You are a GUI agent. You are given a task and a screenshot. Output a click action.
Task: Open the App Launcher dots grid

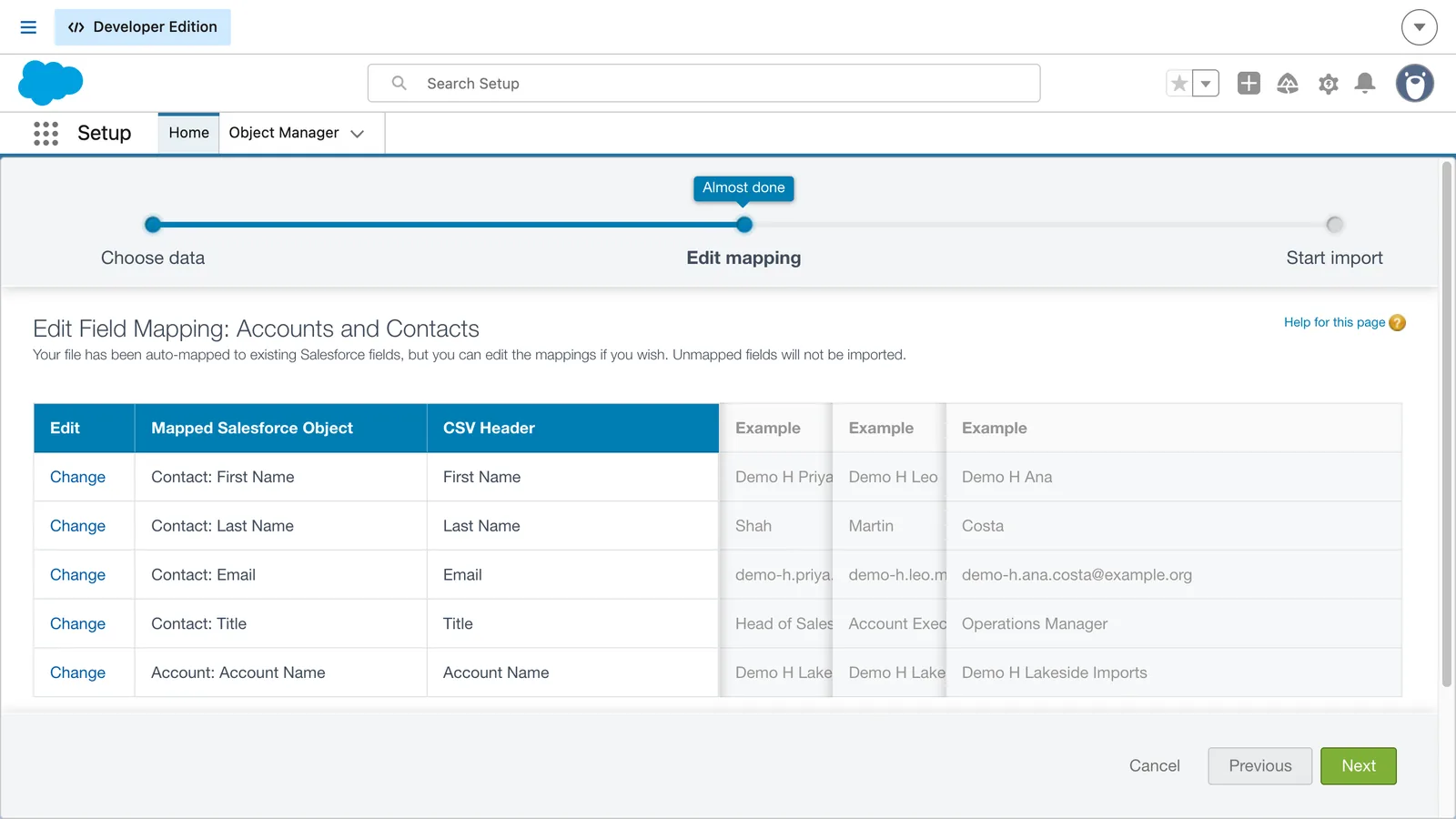click(45, 133)
